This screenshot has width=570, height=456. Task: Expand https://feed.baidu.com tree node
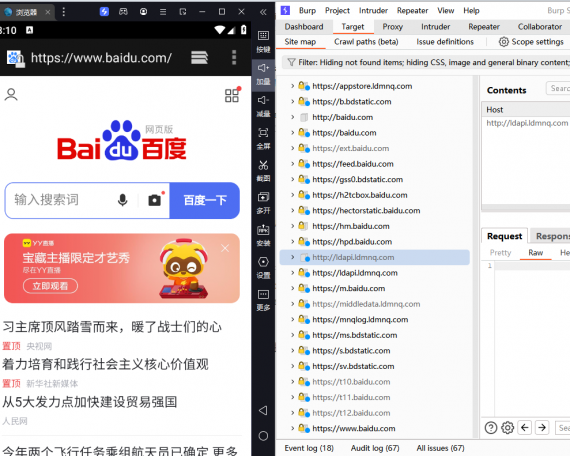293,164
